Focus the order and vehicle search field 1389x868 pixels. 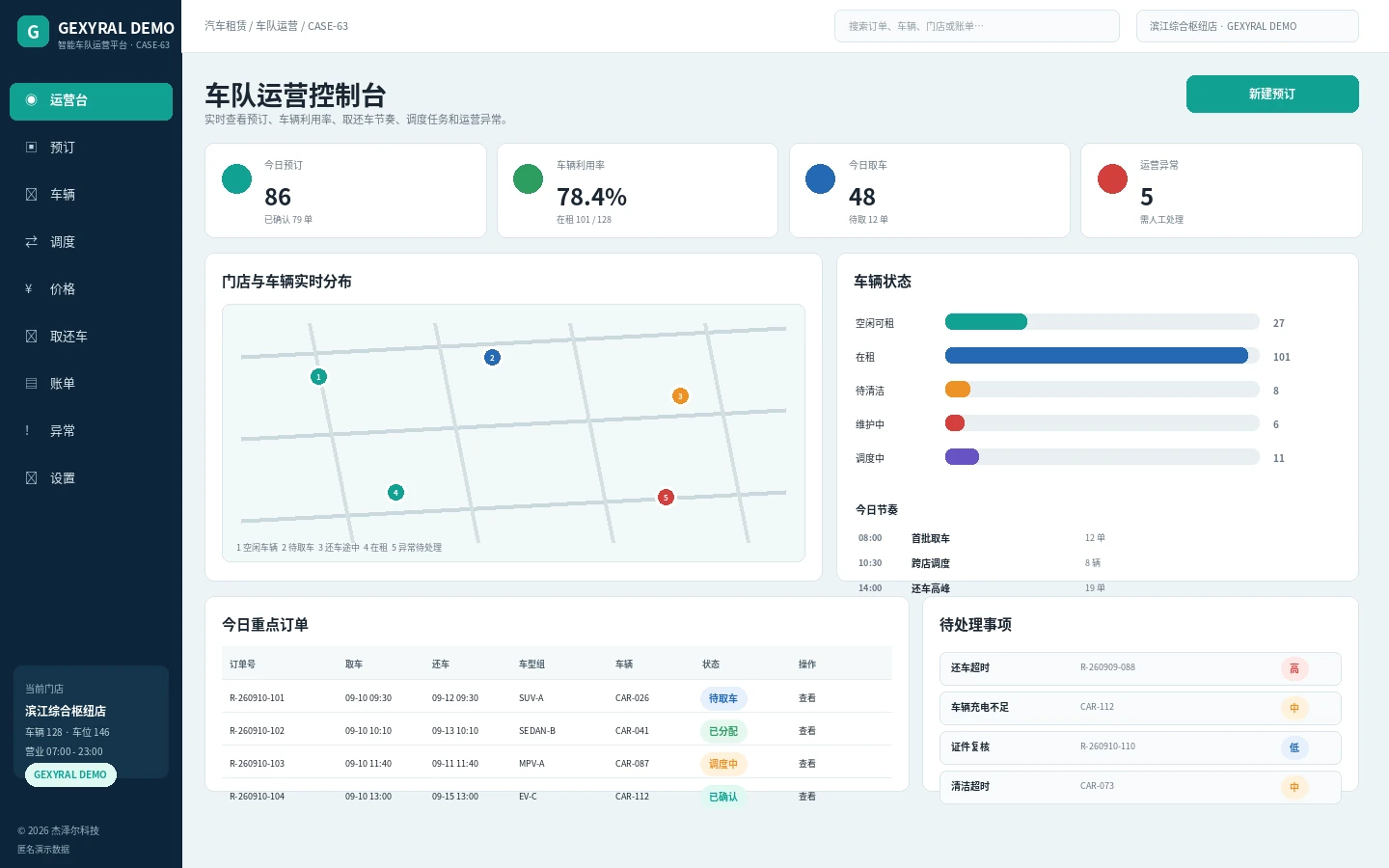977,26
